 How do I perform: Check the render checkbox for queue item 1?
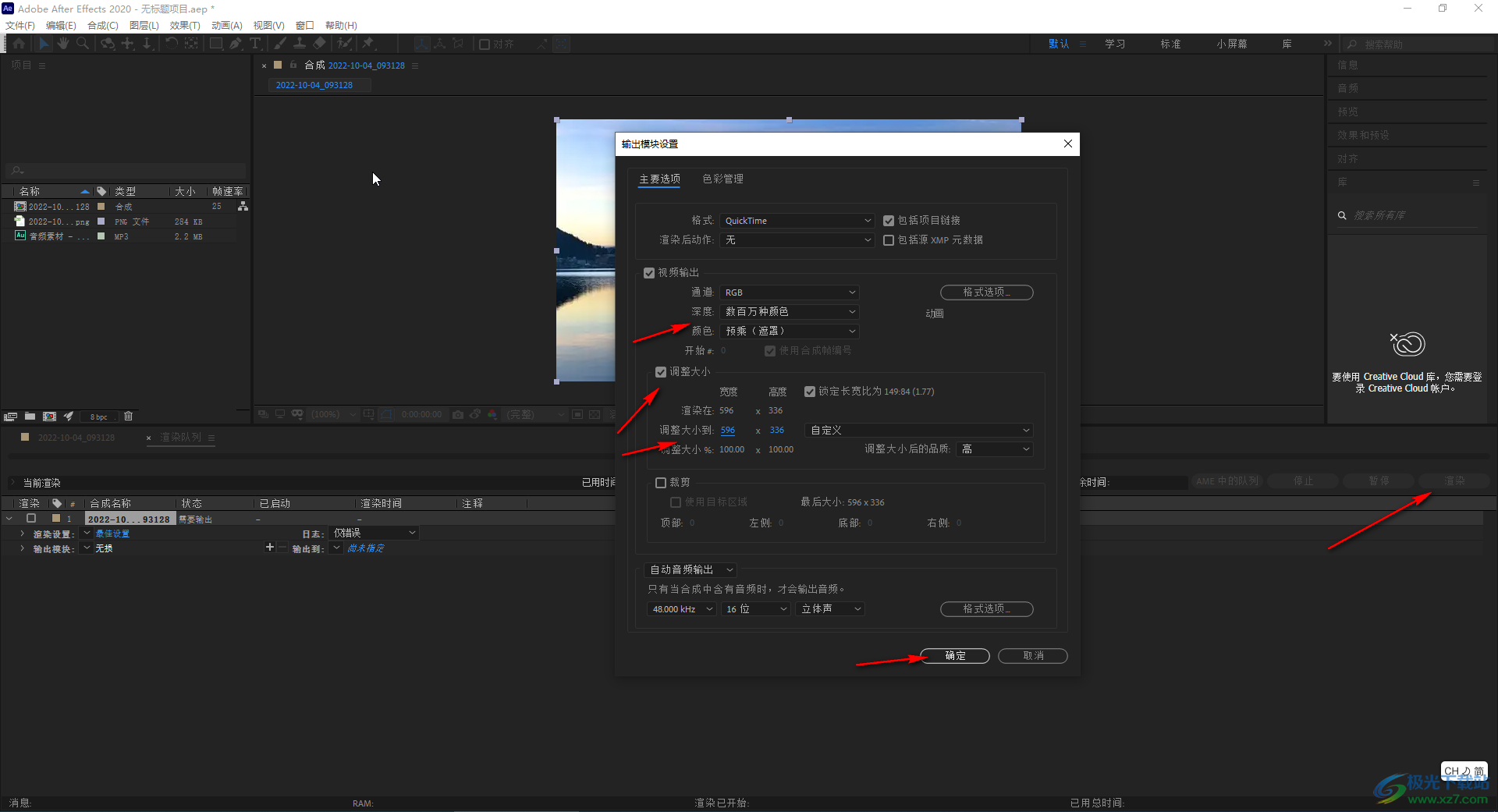click(31, 518)
